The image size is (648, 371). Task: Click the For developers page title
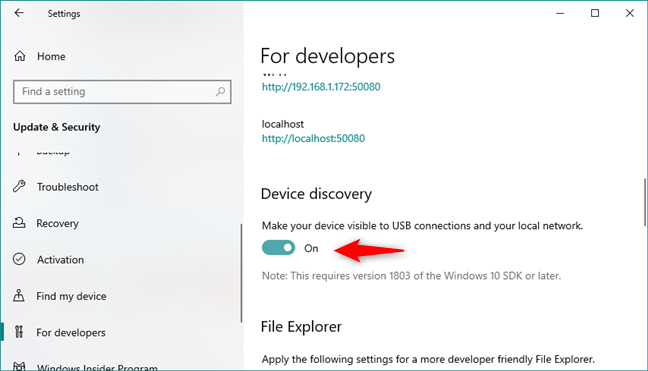click(328, 56)
